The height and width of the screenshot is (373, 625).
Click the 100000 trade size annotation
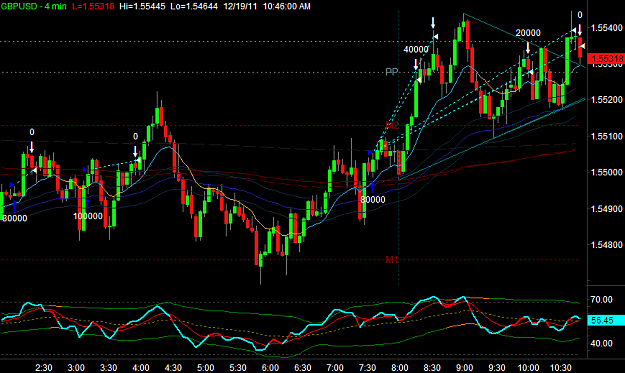(x=88, y=216)
